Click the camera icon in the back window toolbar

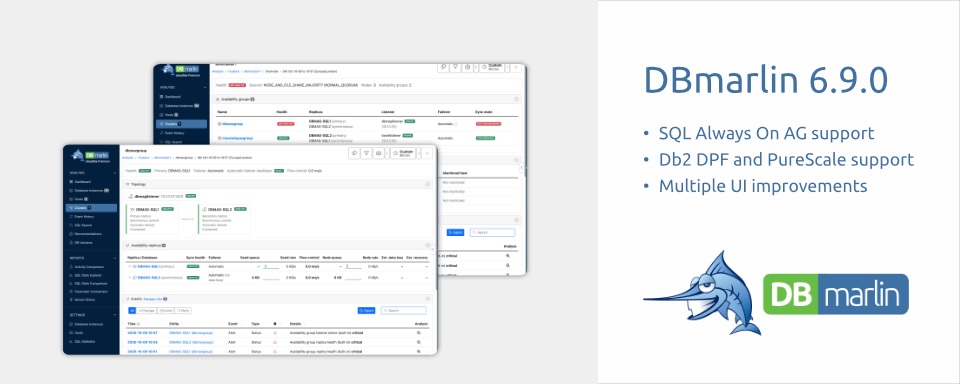click(468, 67)
